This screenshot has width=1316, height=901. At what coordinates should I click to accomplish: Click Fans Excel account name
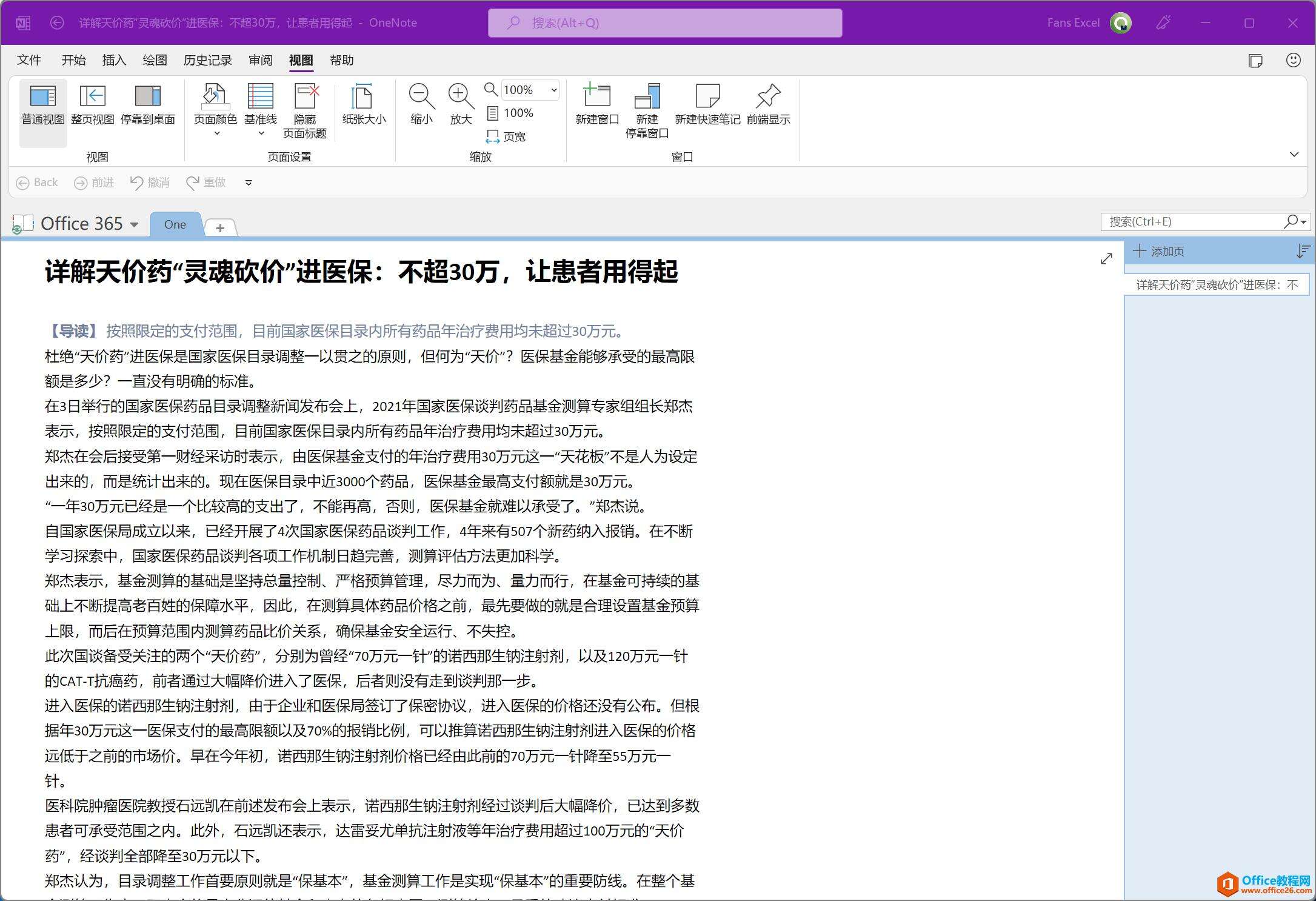pos(1073,23)
